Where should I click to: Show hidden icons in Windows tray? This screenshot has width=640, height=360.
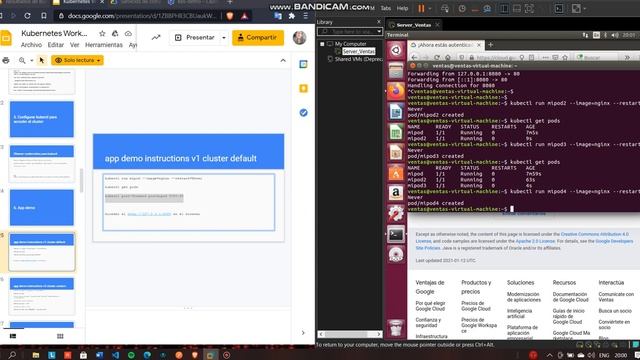(549, 355)
